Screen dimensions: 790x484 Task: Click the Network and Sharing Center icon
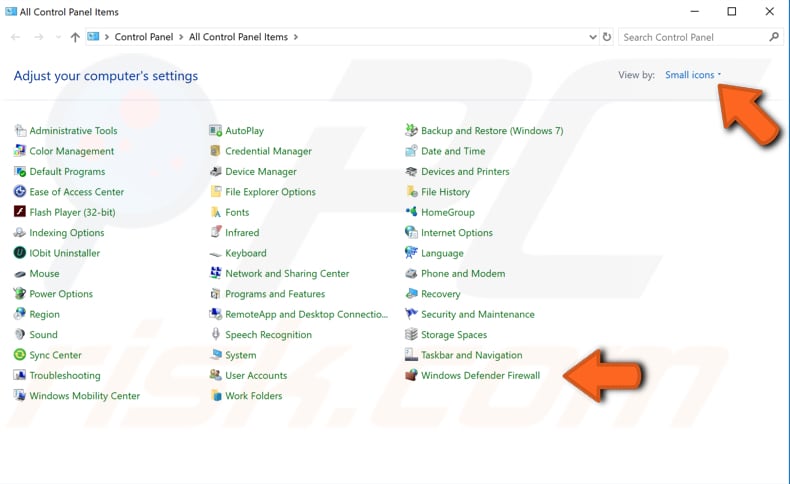click(216, 273)
